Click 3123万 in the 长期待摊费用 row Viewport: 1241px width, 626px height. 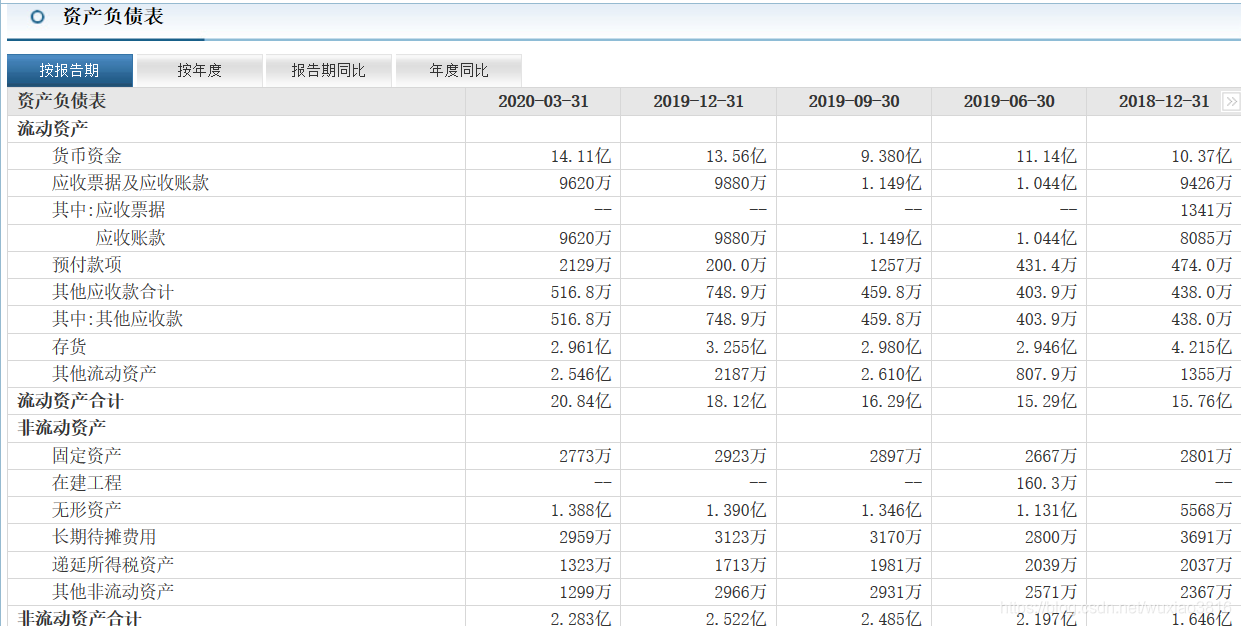click(x=740, y=538)
